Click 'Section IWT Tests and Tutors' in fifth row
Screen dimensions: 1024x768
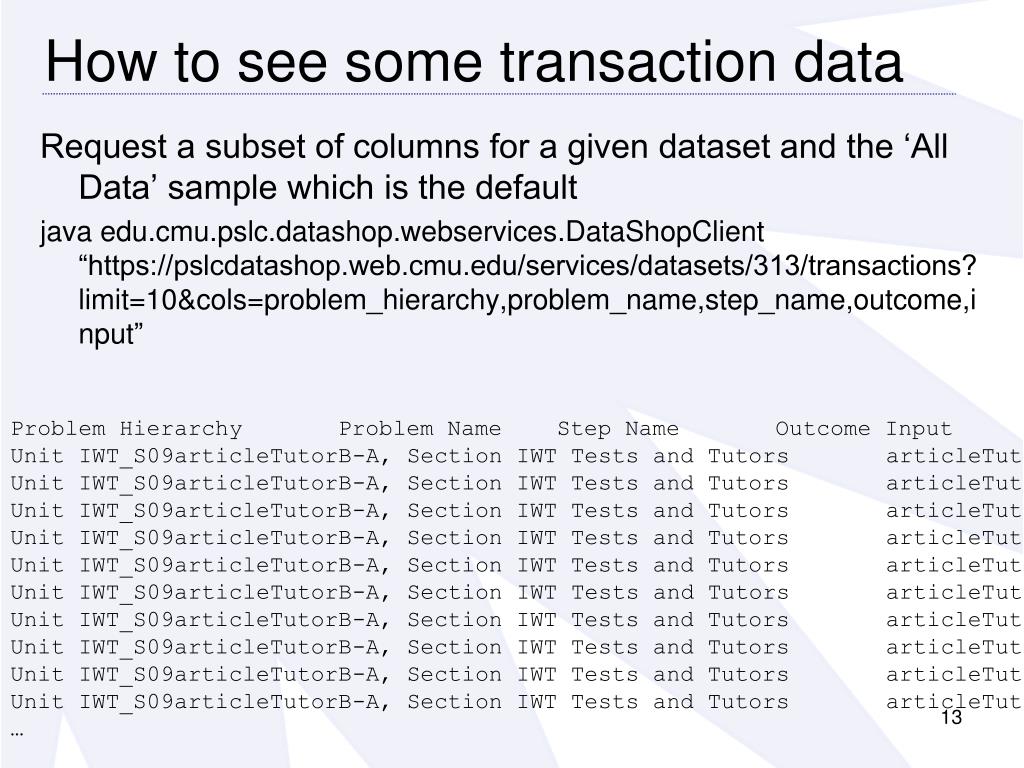[598, 566]
